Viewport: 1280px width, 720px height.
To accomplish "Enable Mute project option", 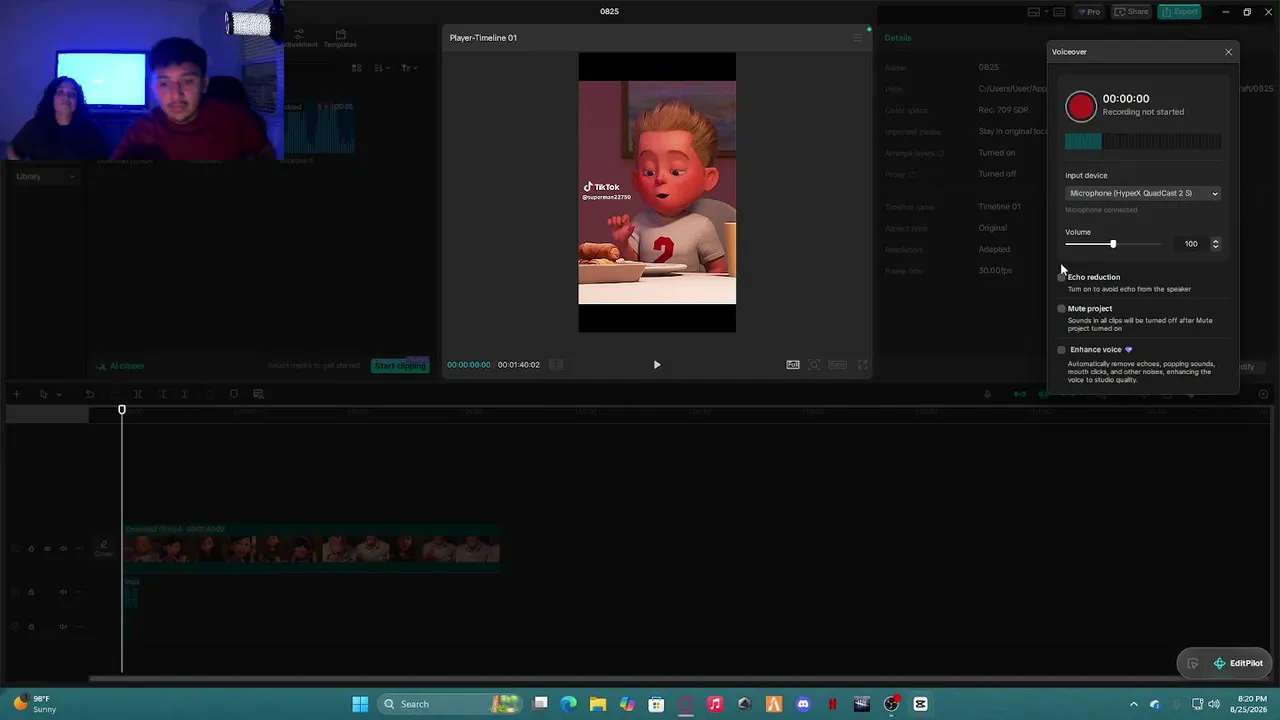I will click(1062, 309).
